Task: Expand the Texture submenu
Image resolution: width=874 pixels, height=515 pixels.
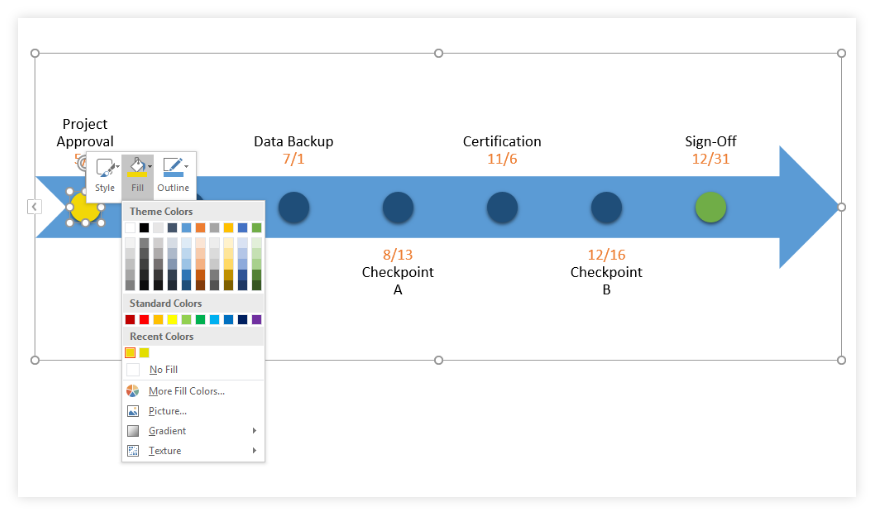Action: [x=254, y=451]
